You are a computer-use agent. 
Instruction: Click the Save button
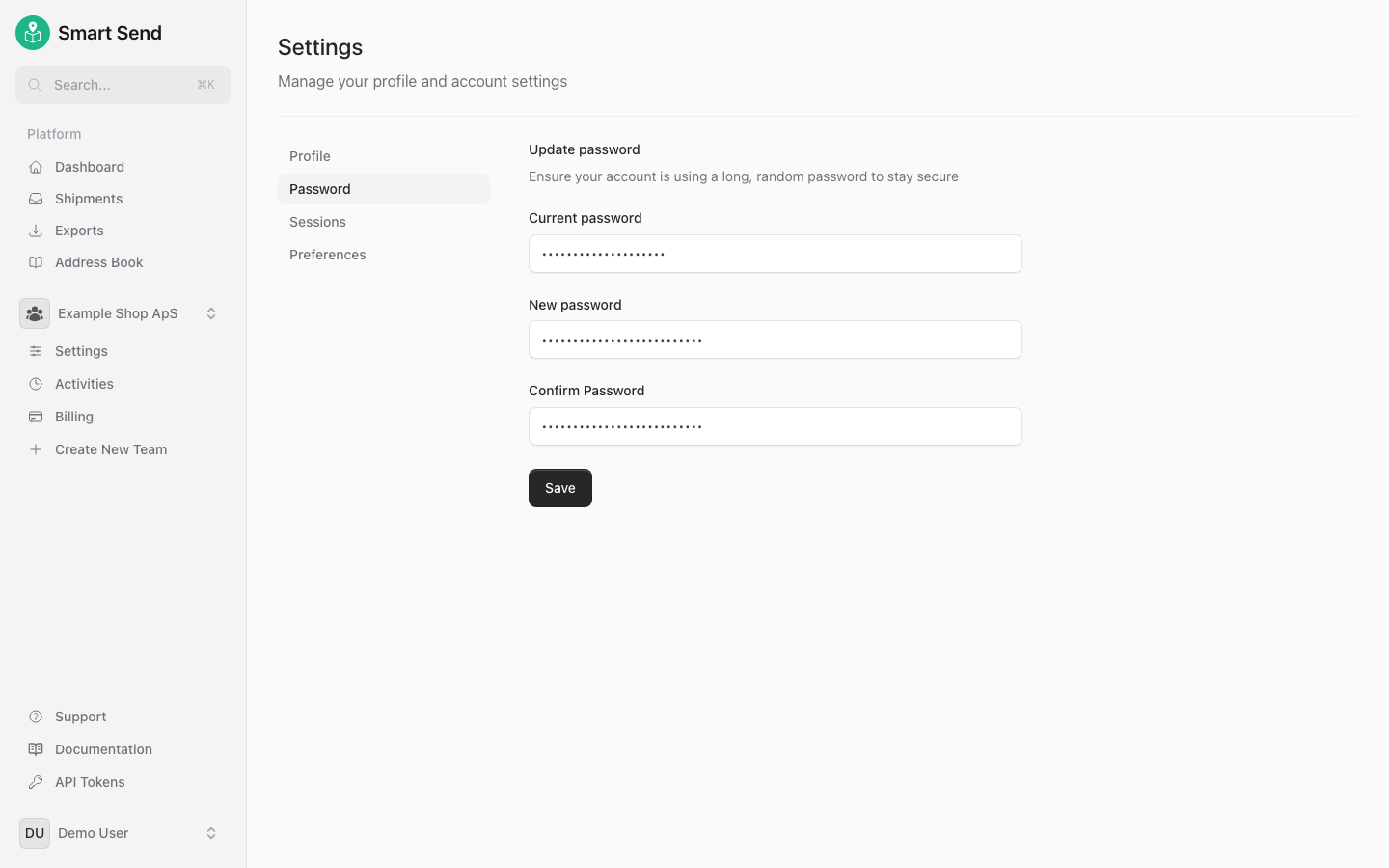pyautogui.click(x=559, y=488)
